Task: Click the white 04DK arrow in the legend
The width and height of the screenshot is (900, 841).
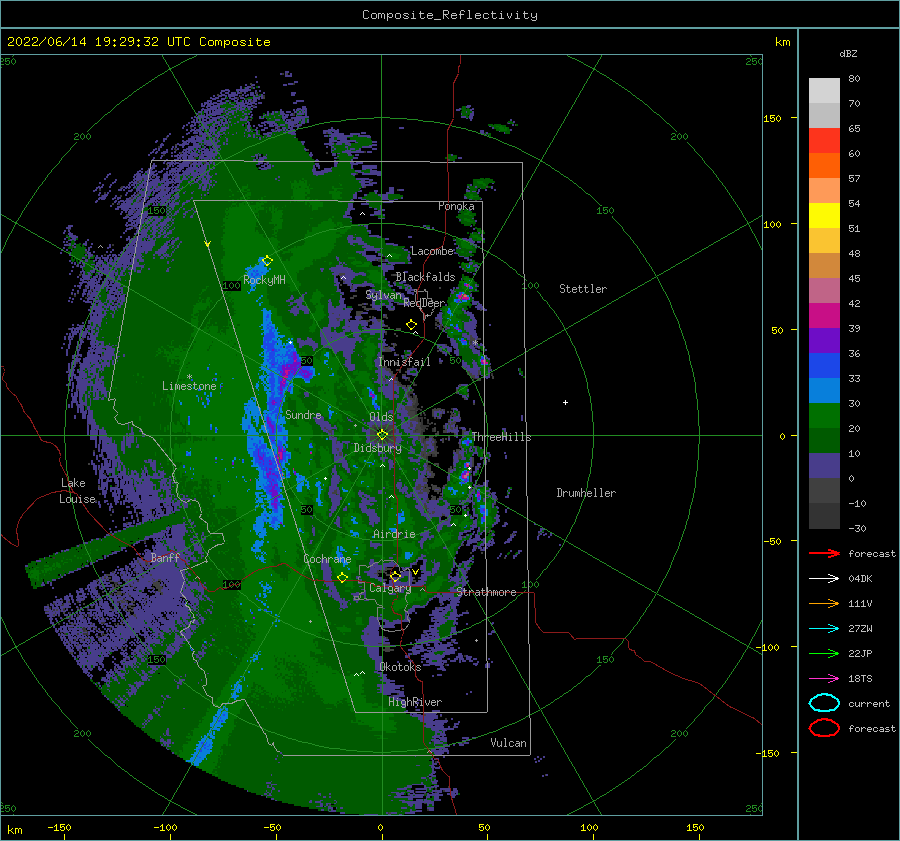Action: point(824,578)
